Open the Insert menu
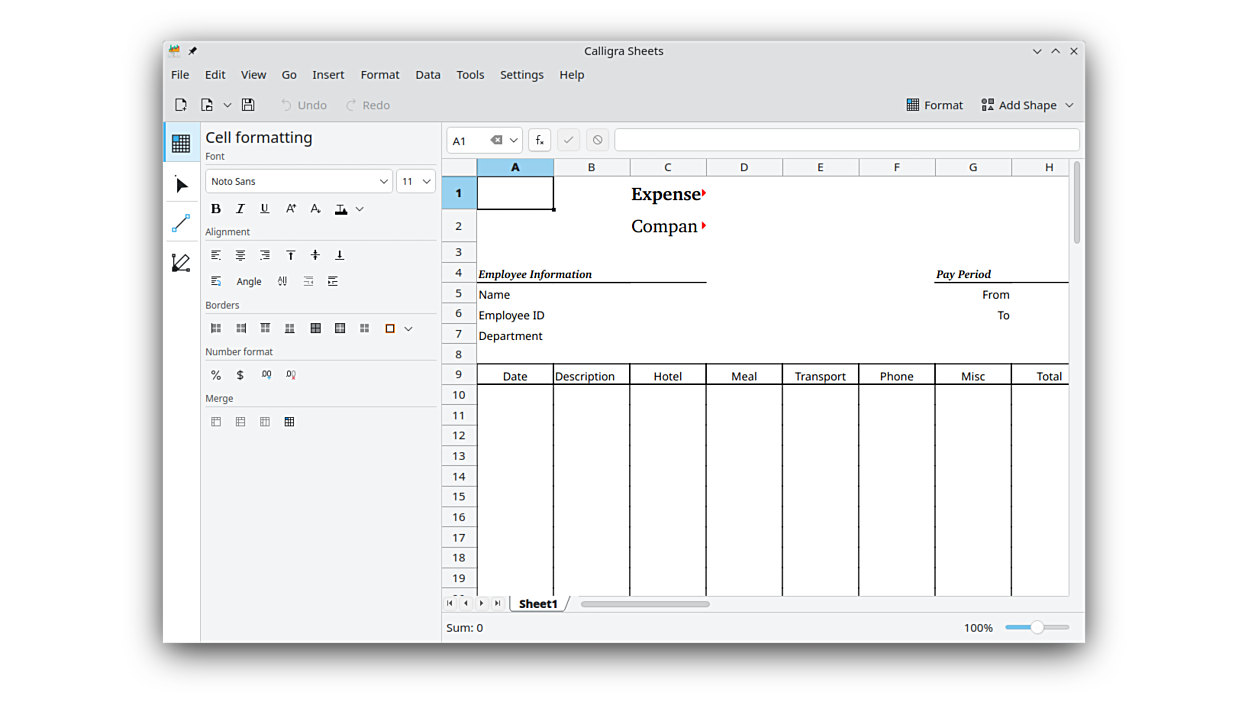Viewport: 1248px width, 702px height. 328,75
